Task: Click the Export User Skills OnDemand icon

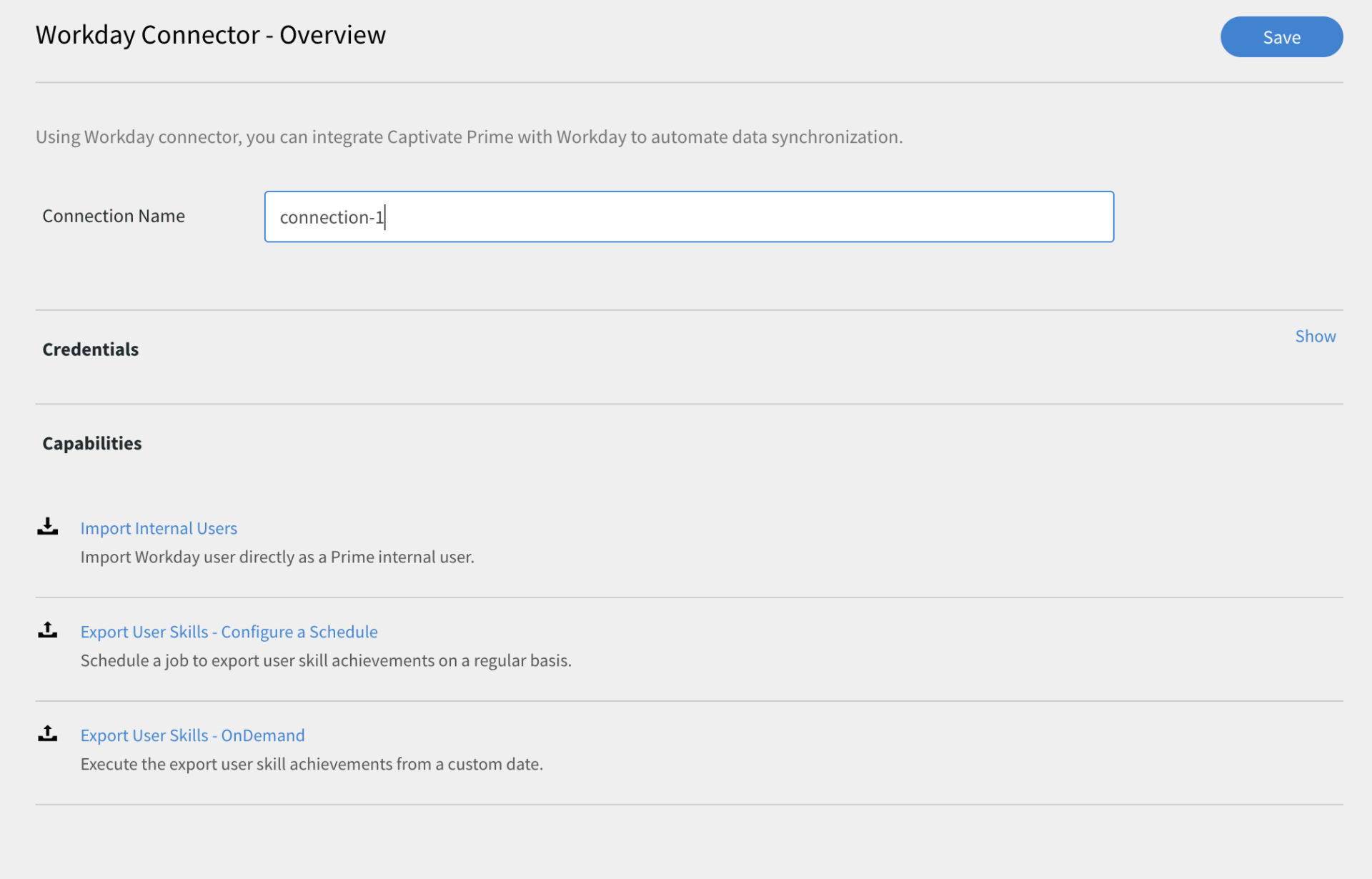Action: click(48, 733)
